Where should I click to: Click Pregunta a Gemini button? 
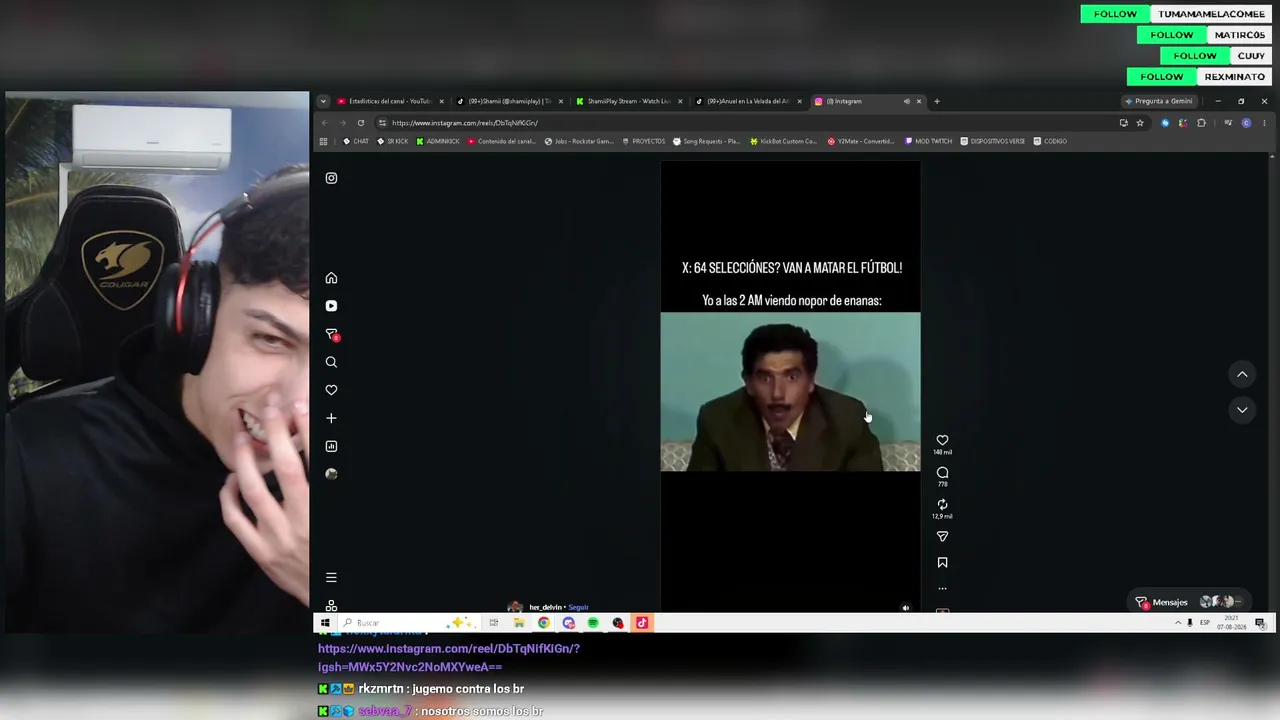point(1159,101)
